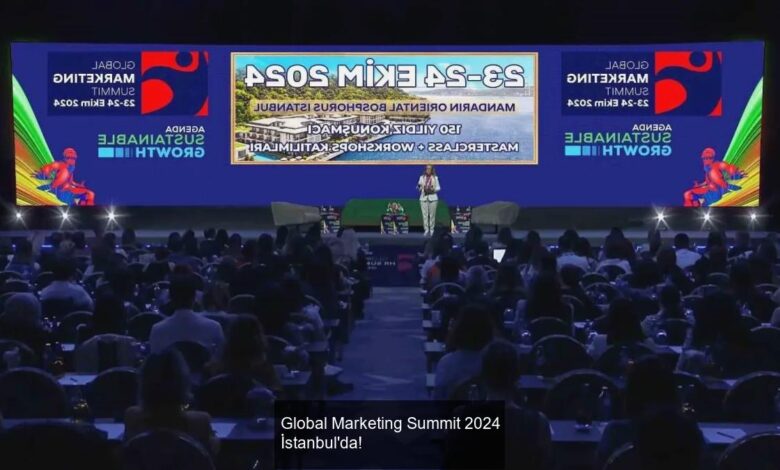The image size is (780, 470).
Task: Click the left Sustainable Growth agenda text
Action: pyautogui.click(x=151, y=141)
